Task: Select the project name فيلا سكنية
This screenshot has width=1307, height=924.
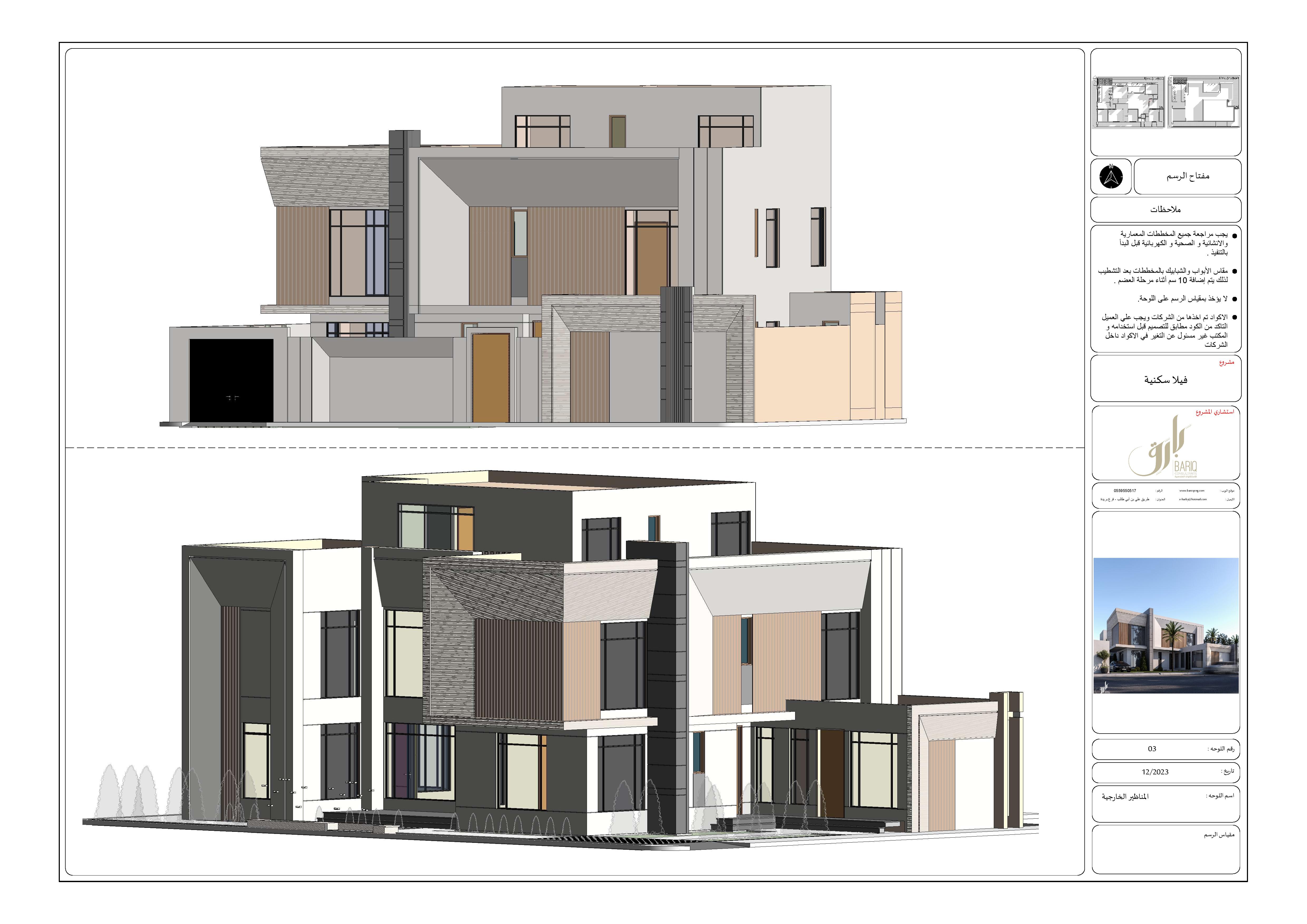Action: pyautogui.click(x=1166, y=380)
